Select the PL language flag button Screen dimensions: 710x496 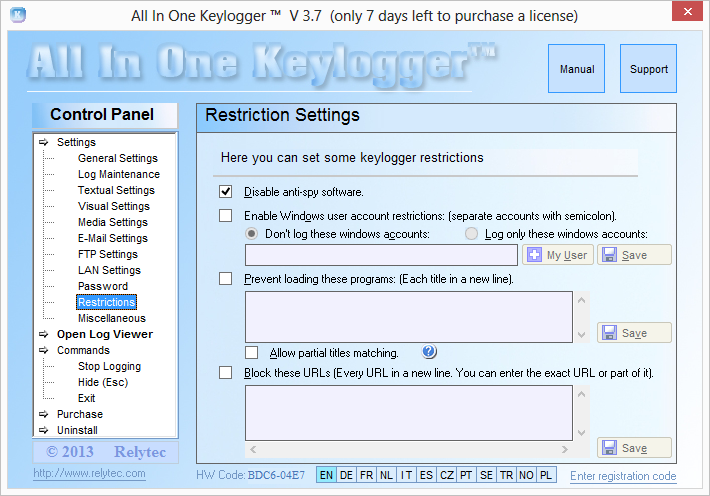(x=546, y=476)
